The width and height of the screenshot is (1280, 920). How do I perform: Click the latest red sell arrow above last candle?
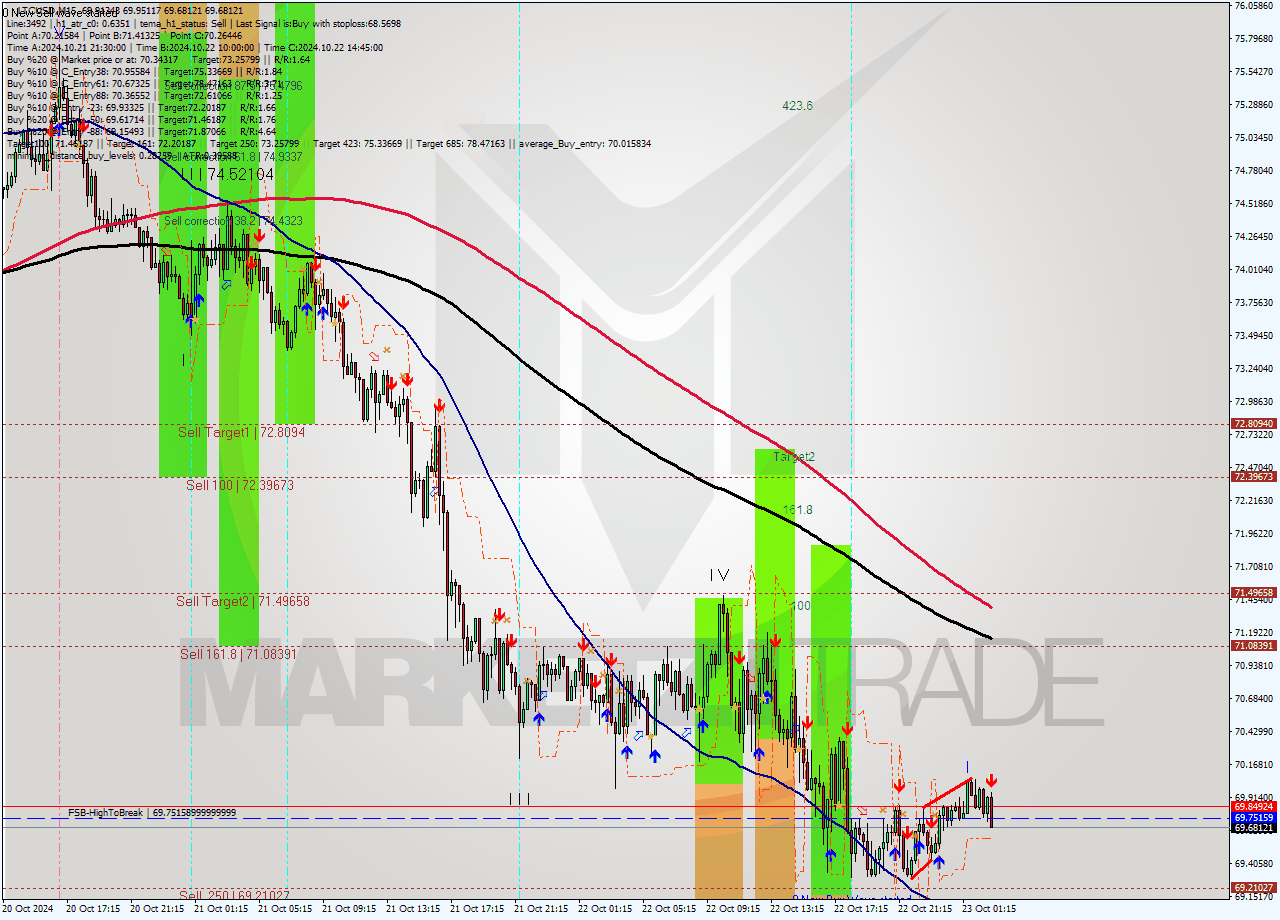pos(991,780)
